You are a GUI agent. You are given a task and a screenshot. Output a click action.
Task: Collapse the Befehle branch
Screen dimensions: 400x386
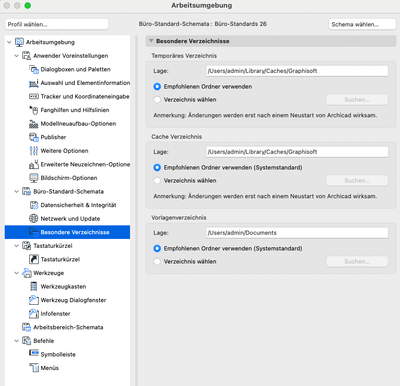click(x=16, y=341)
